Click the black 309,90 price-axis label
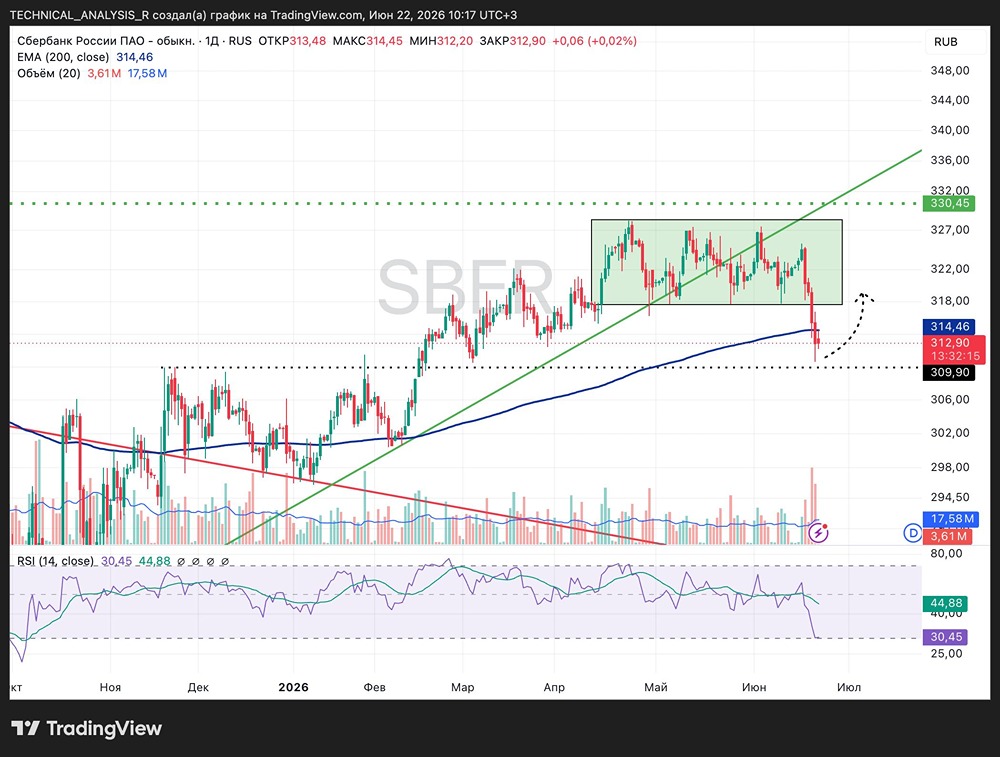1000x757 pixels. coord(950,372)
